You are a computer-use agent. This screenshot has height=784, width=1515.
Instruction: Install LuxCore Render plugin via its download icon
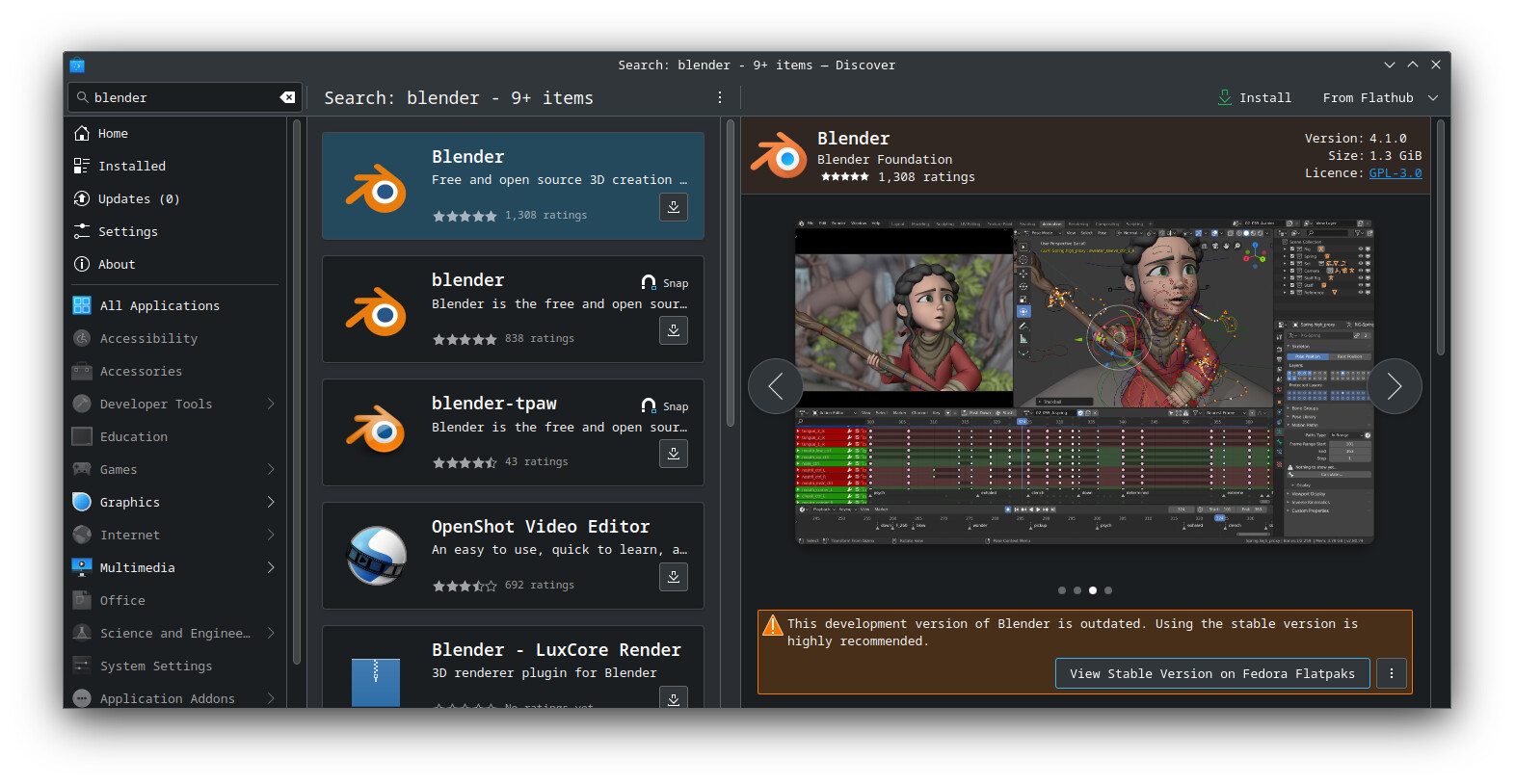pos(674,699)
